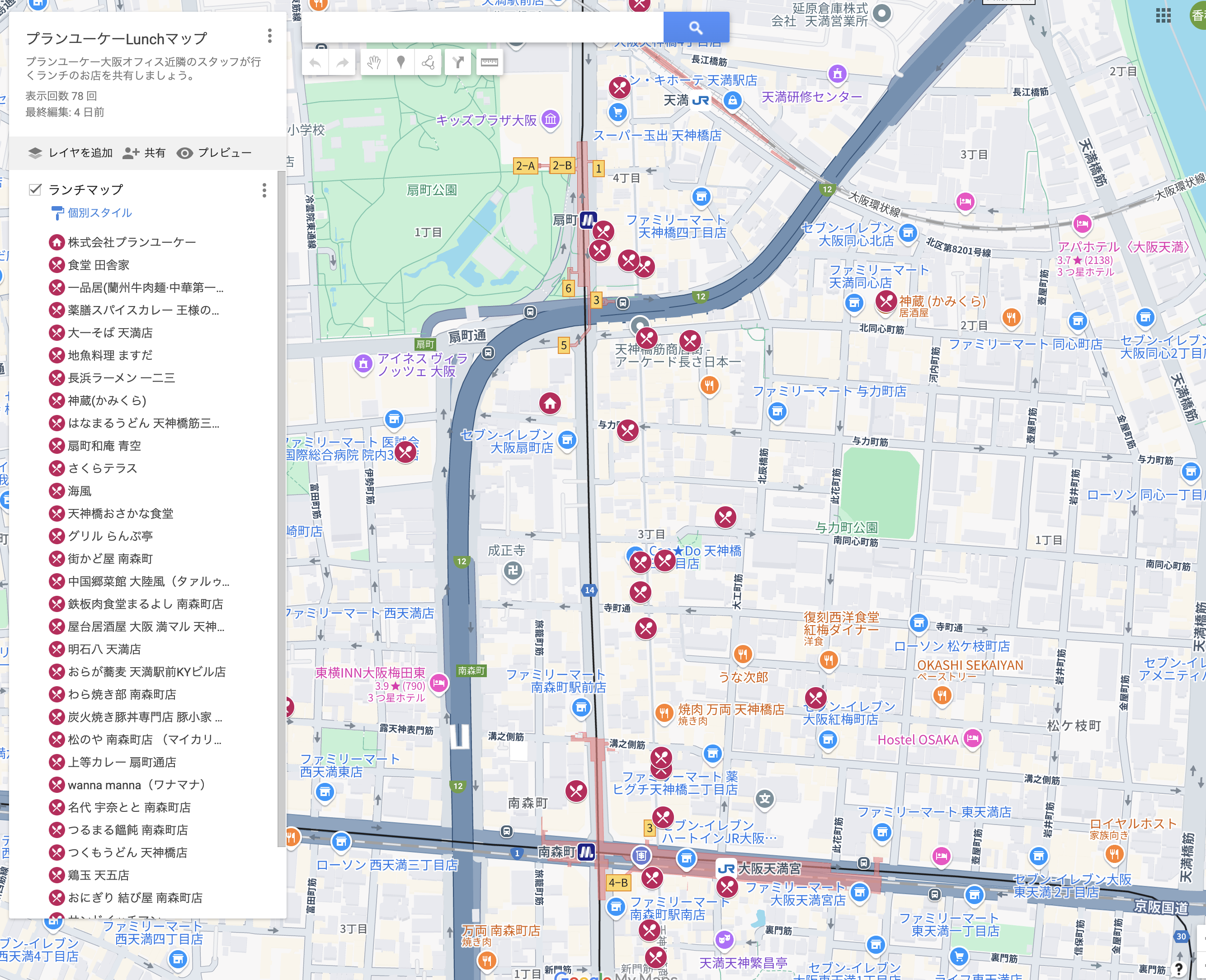
Task: Click レイヤを追加 button
Action: click(70, 153)
